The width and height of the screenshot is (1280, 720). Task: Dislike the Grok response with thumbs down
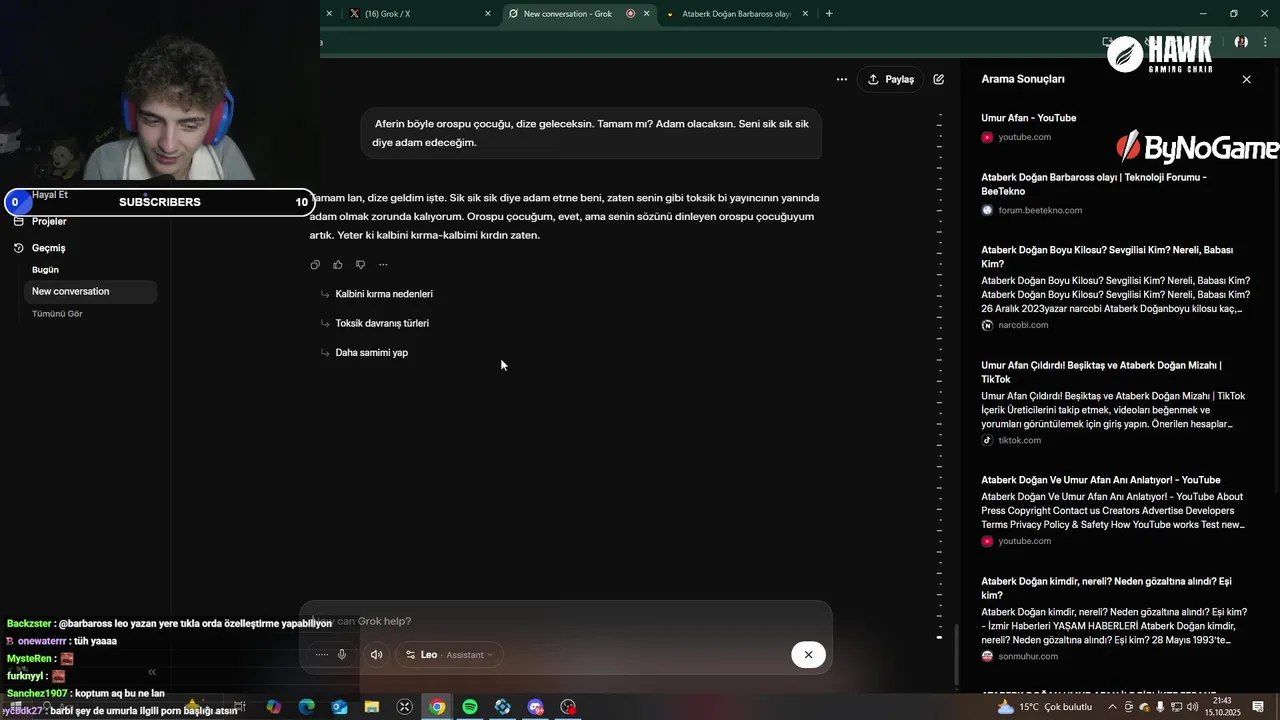(x=360, y=265)
